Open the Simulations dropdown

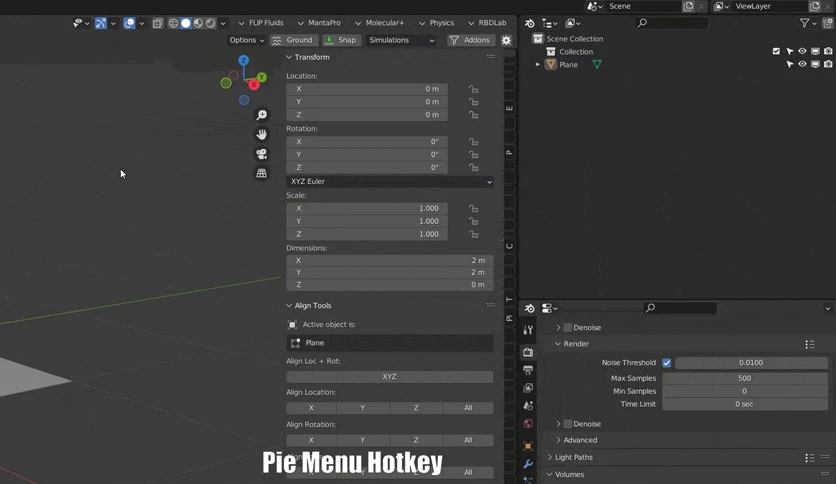click(401, 40)
